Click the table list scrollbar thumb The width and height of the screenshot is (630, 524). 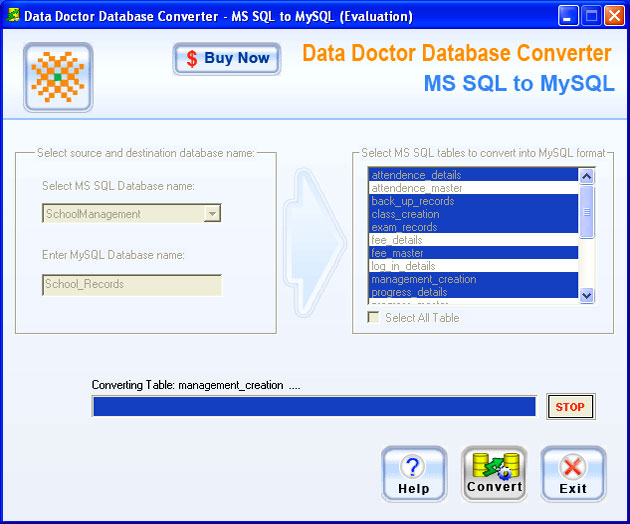(x=587, y=211)
